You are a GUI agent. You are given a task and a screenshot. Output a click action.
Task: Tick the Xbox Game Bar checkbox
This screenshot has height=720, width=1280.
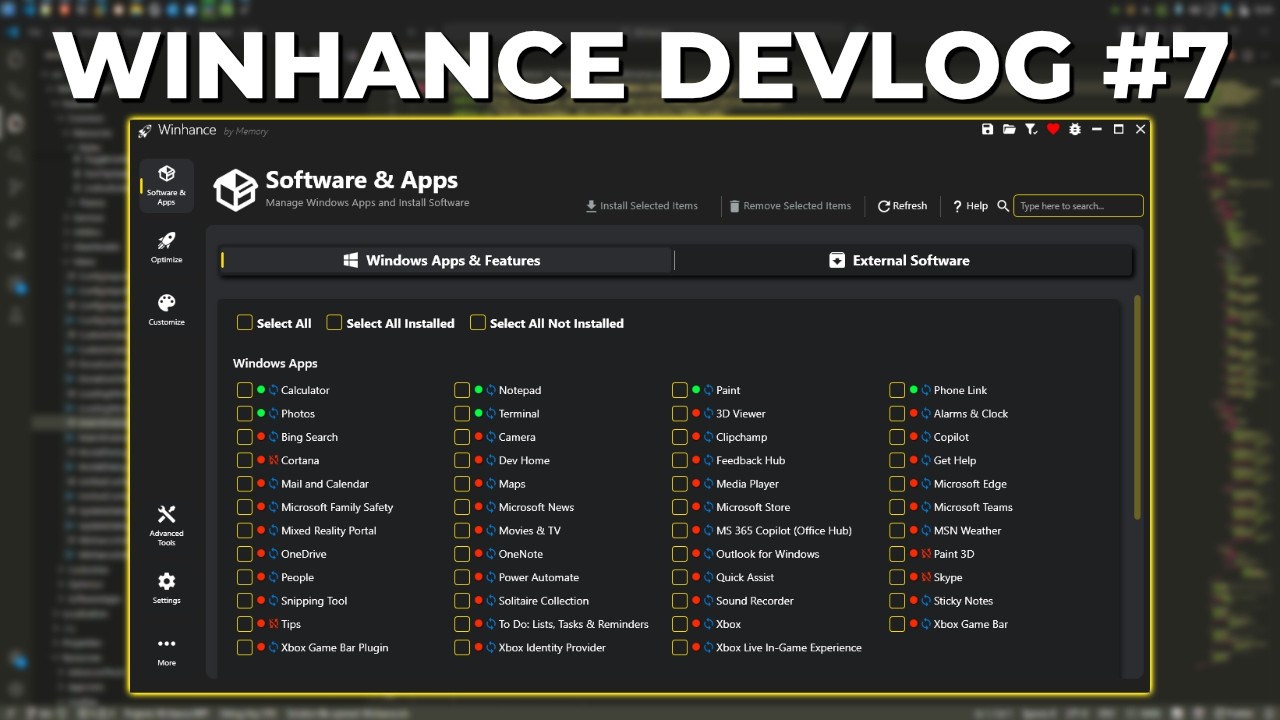(x=897, y=624)
